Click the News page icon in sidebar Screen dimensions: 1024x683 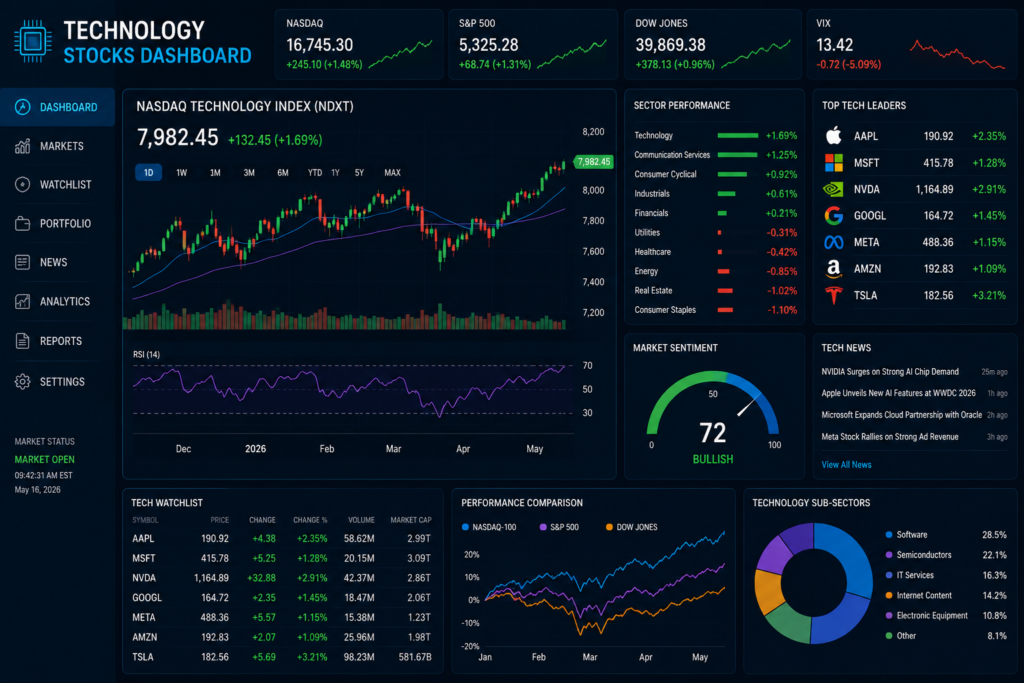(22, 262)
